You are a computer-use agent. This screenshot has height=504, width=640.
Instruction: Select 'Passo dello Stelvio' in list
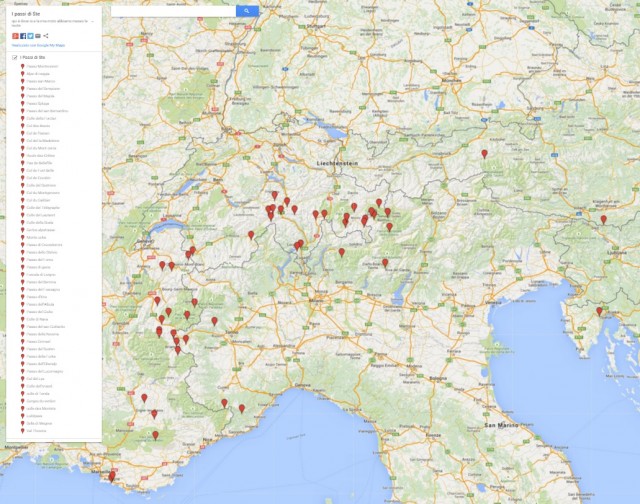coord(43,251)
